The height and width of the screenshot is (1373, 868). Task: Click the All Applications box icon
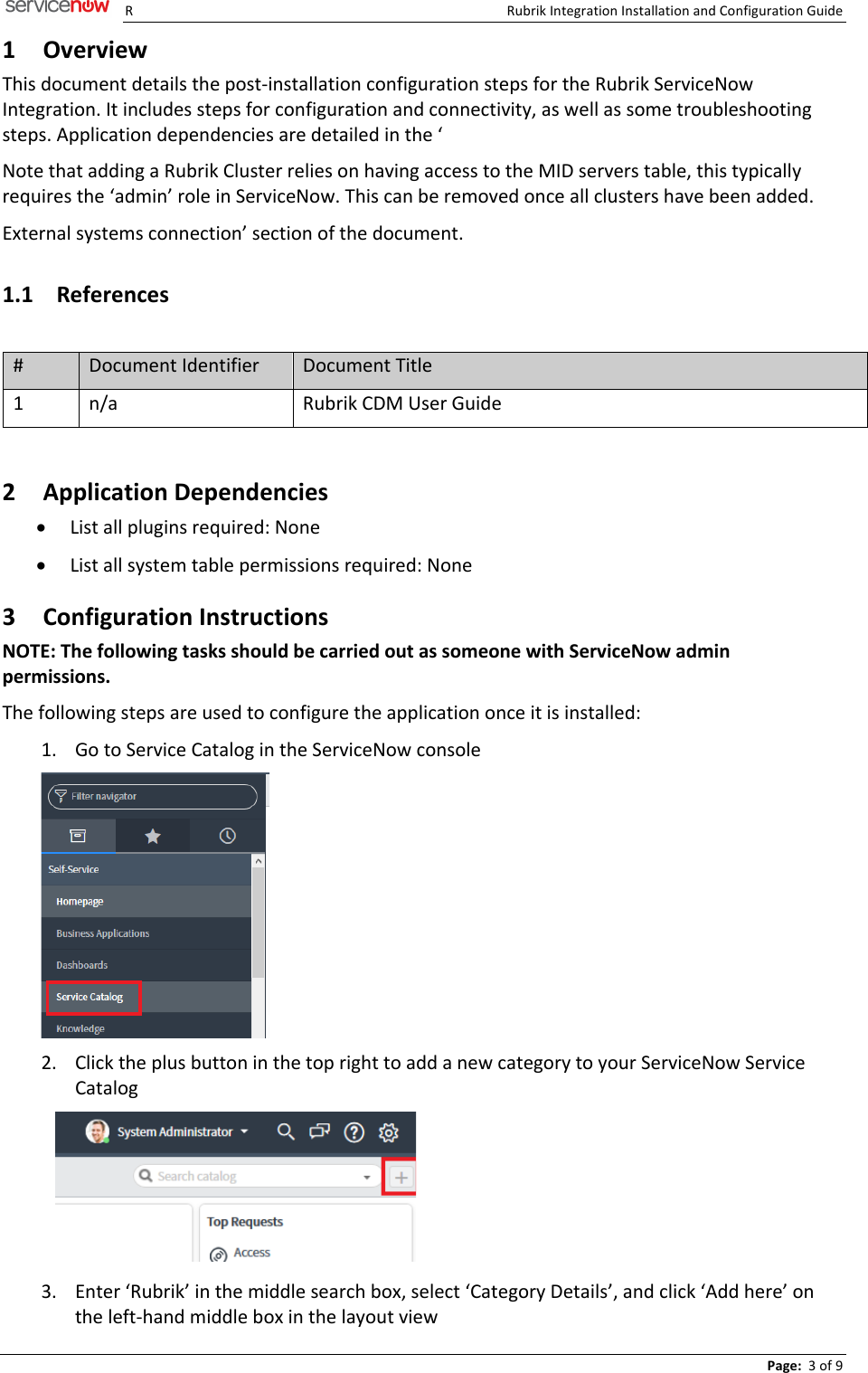coord(78,835)
